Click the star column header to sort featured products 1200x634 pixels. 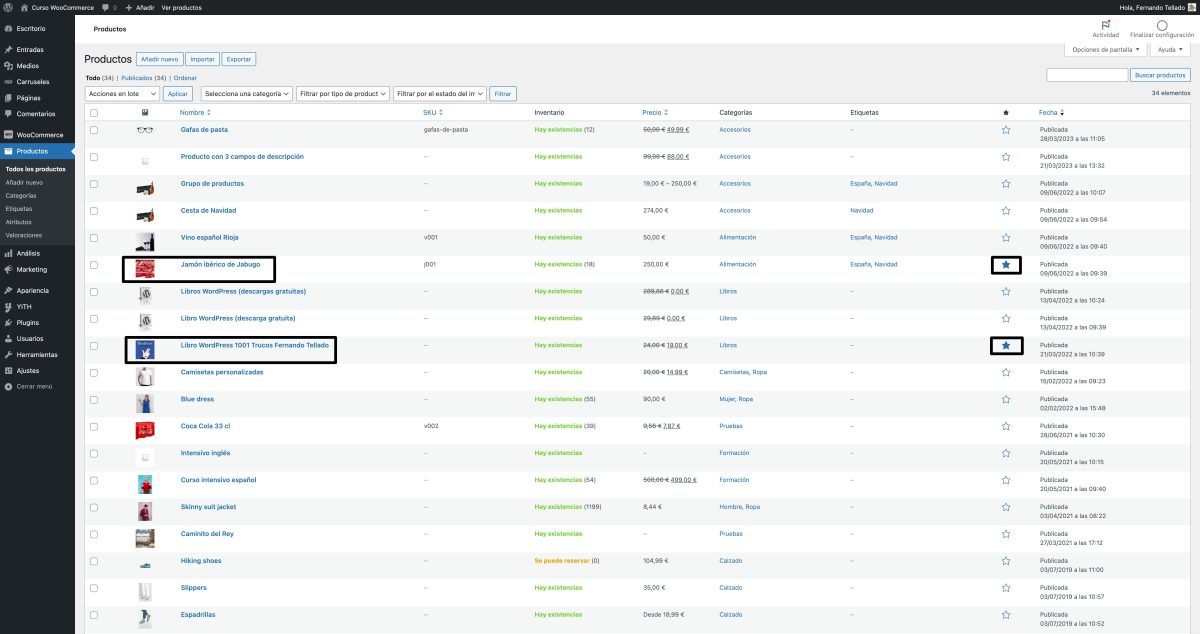[1005, 112]
